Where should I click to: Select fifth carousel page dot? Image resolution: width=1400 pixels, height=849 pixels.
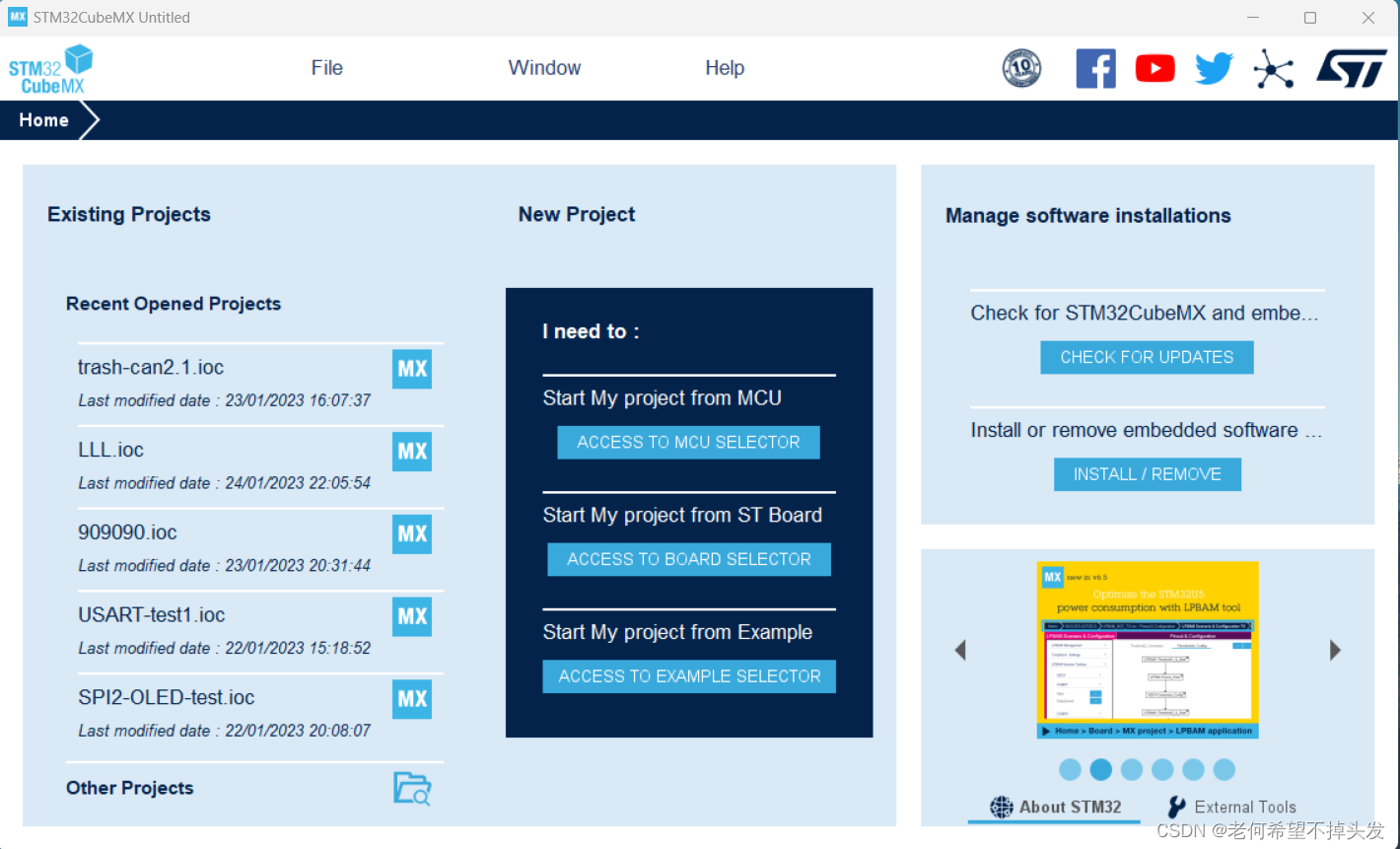(1193, 769)
